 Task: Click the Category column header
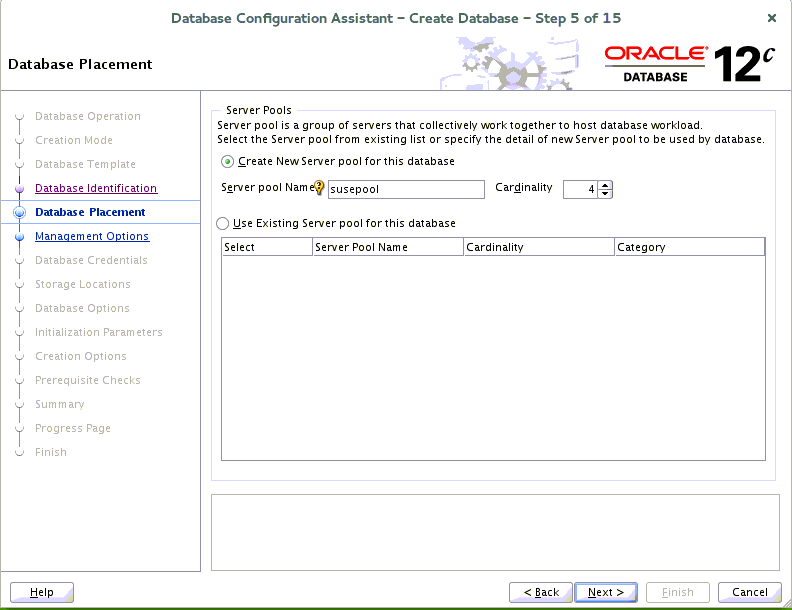tap(689, 247)
